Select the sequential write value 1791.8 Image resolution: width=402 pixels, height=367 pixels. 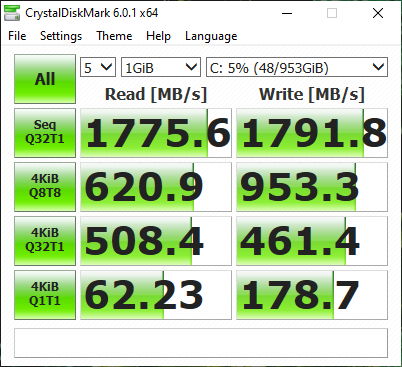pos(312,133)
